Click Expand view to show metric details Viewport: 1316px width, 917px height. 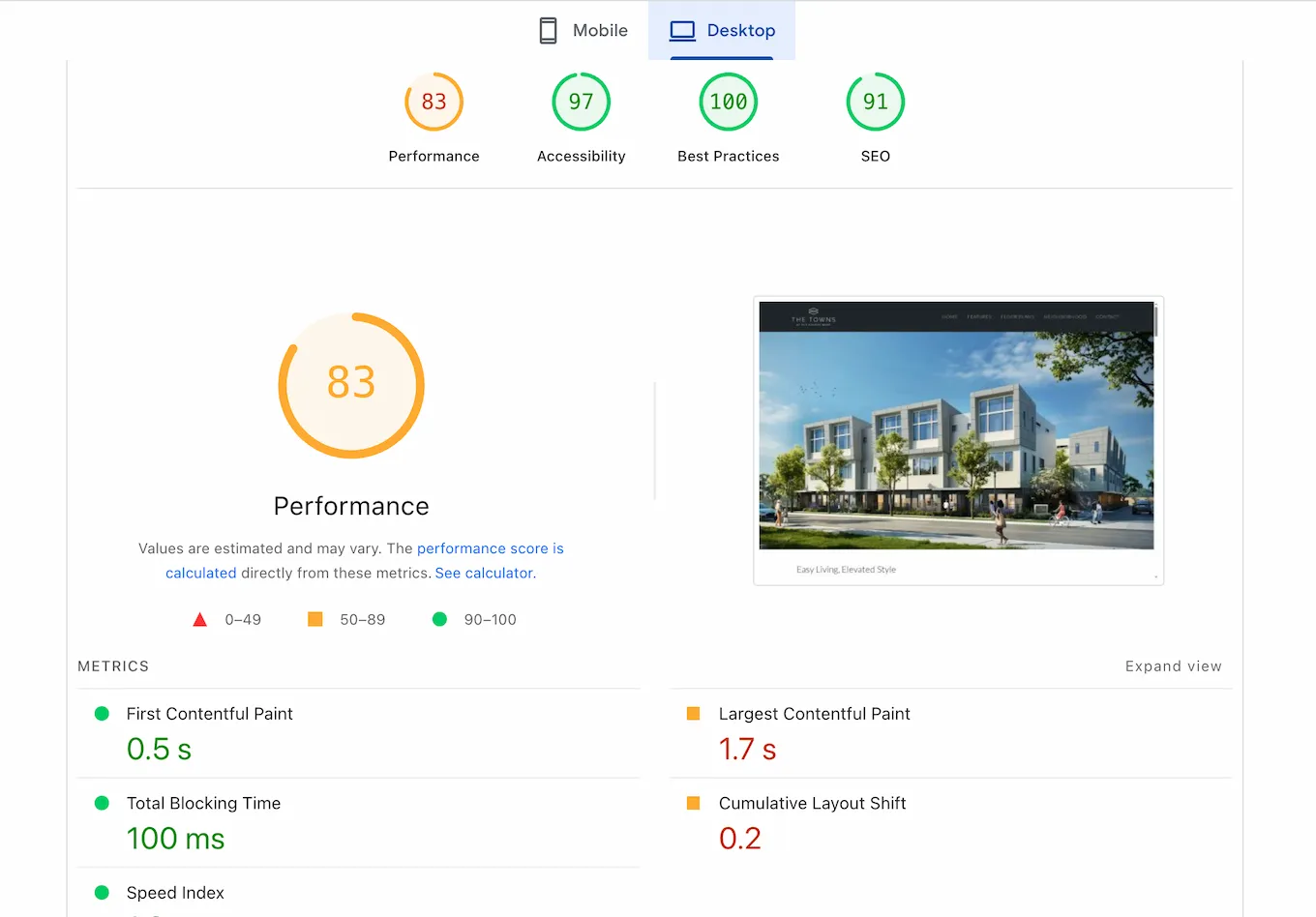pos(1173,666)
